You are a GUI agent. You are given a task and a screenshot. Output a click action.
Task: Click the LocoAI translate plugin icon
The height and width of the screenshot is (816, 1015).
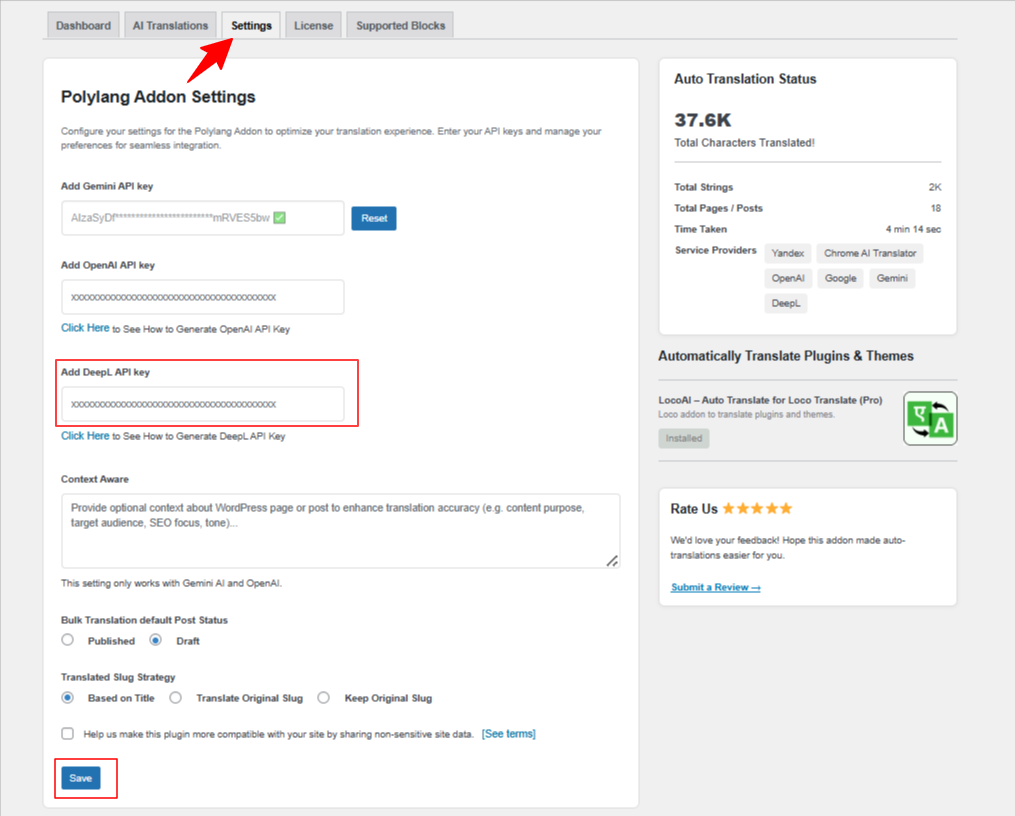tap(930, 419)
